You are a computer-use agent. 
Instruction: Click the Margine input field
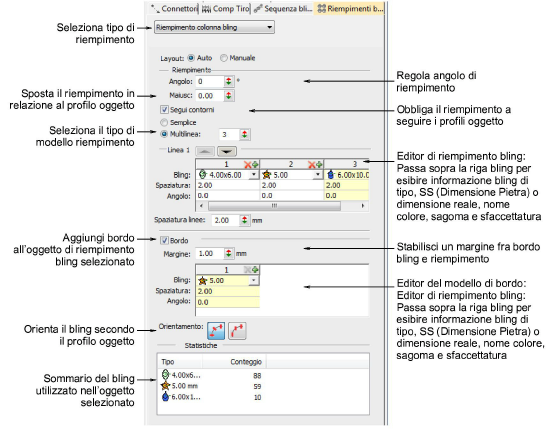tap(209, 254)
